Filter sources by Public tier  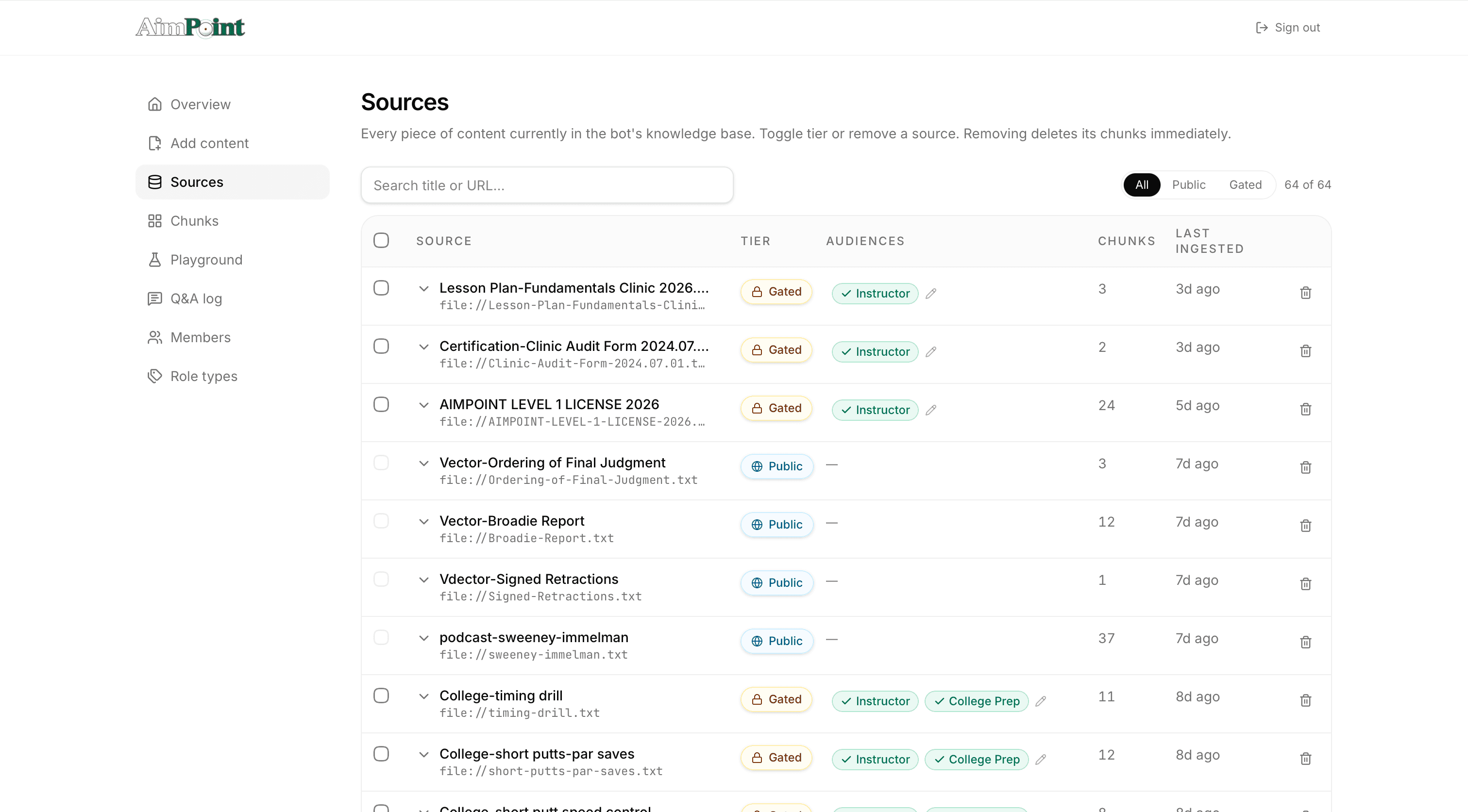[x=1189, y=184]
